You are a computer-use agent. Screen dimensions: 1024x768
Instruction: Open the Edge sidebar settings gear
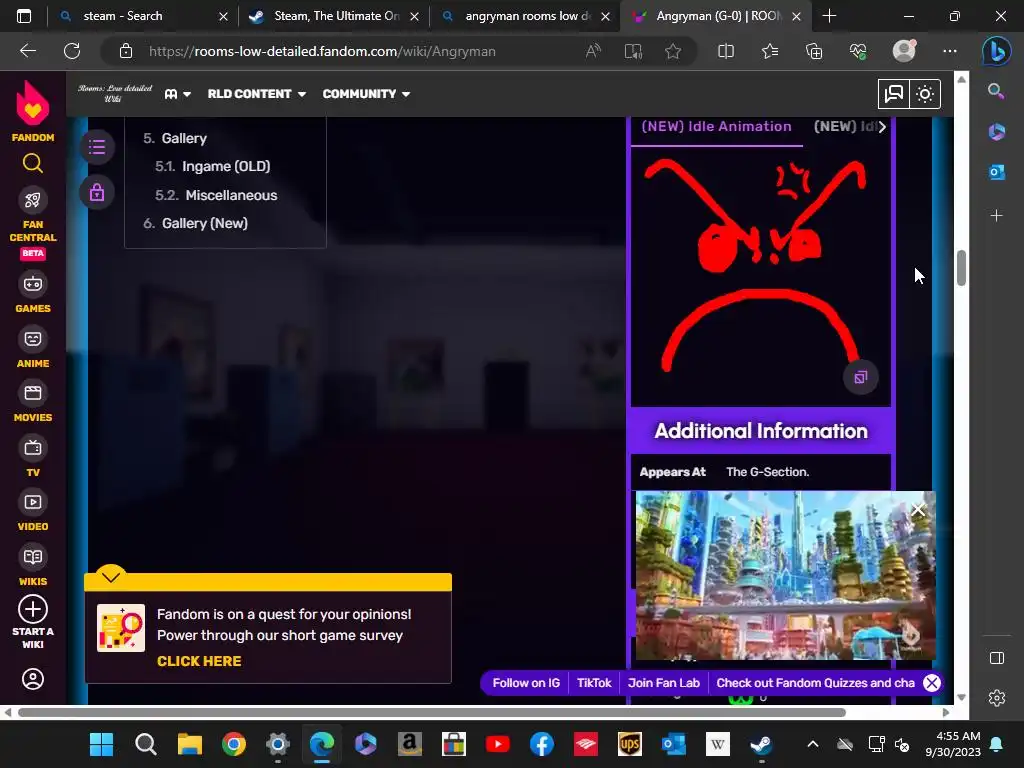pyautogui.click(x=997, y=698)
